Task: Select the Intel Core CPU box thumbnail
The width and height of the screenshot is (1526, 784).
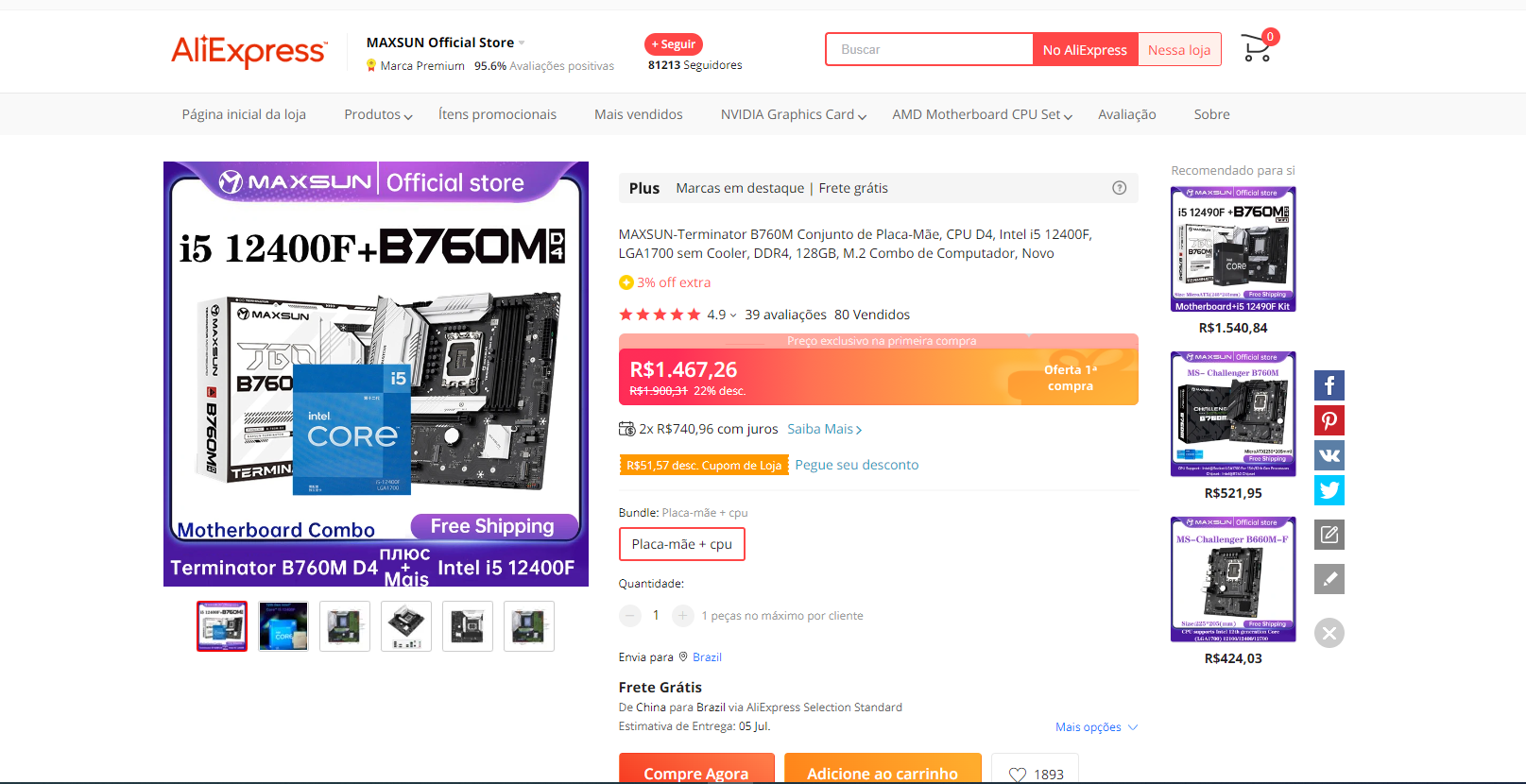Action: coord(283,626)
